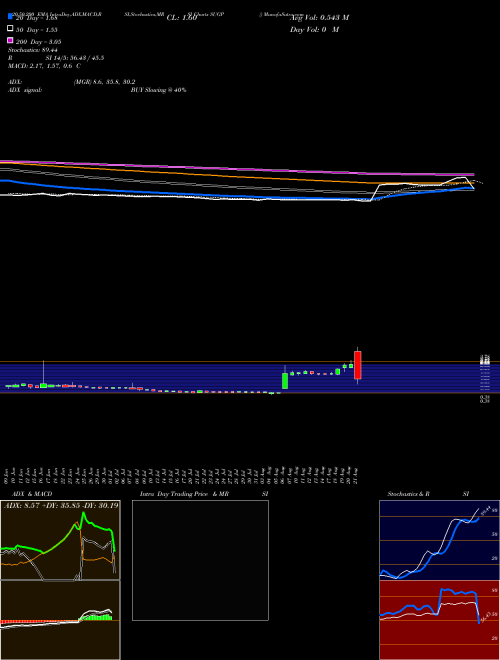Select the Stochastics & RSI panel title

[428, 494]
